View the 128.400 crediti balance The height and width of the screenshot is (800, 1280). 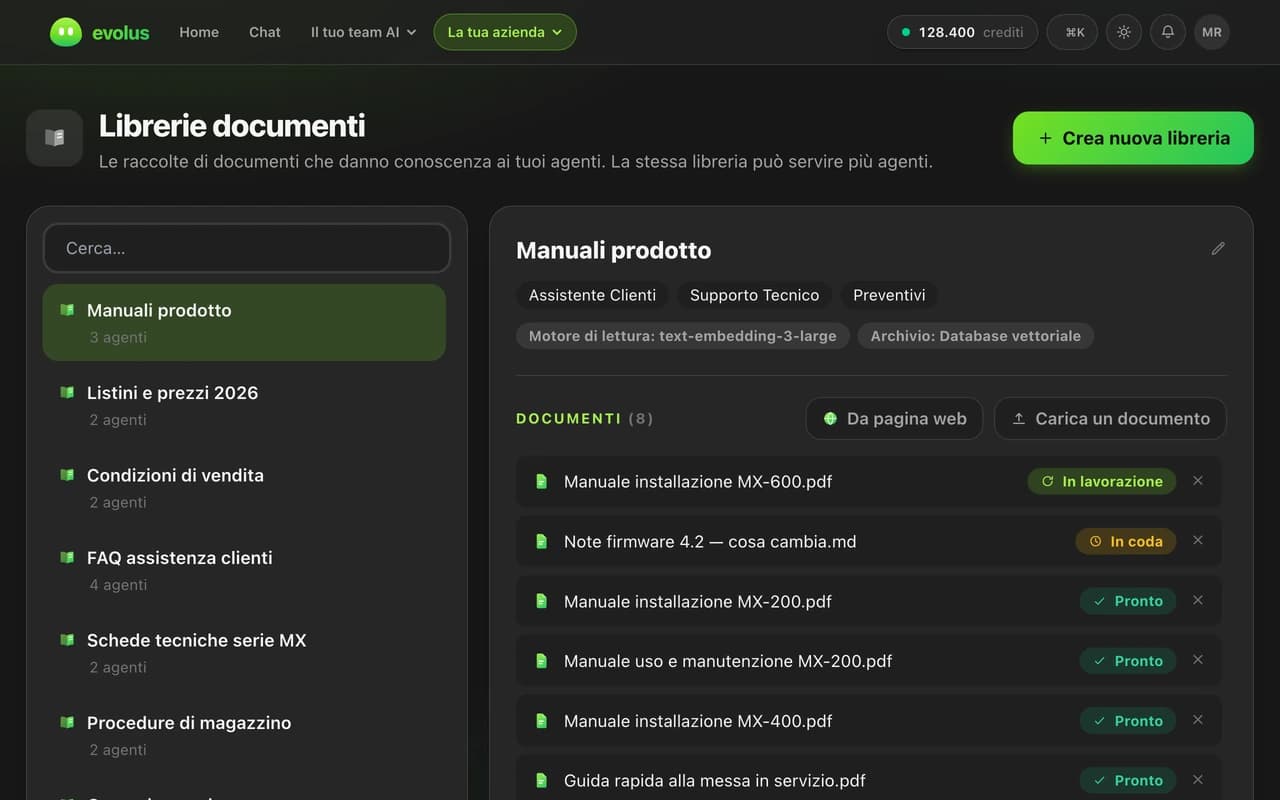click(x=962, y=32)
